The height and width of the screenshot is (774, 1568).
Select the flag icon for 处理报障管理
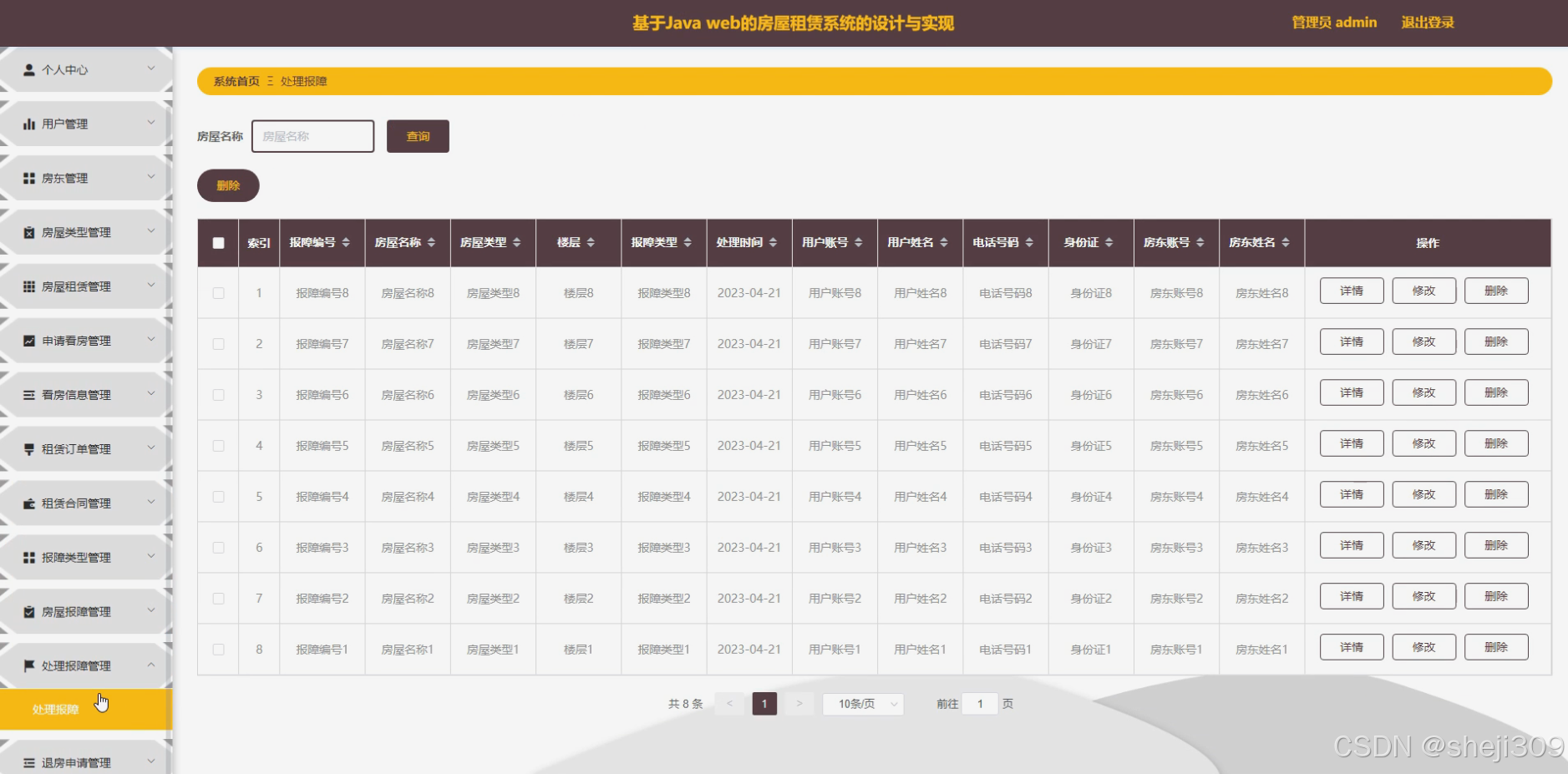click(x=28, y=665)
